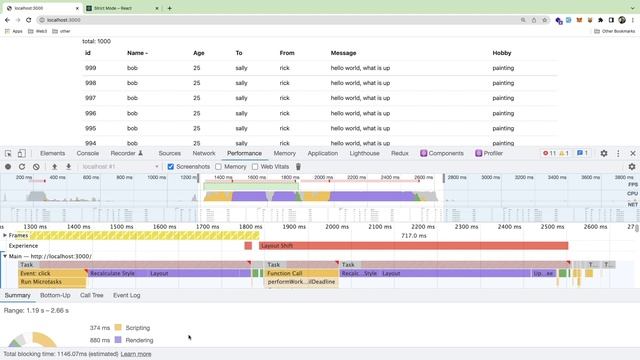Viewport: 640px width, 360px height.
Task: Click the Layout Shift experience bar
Action: 413,246
